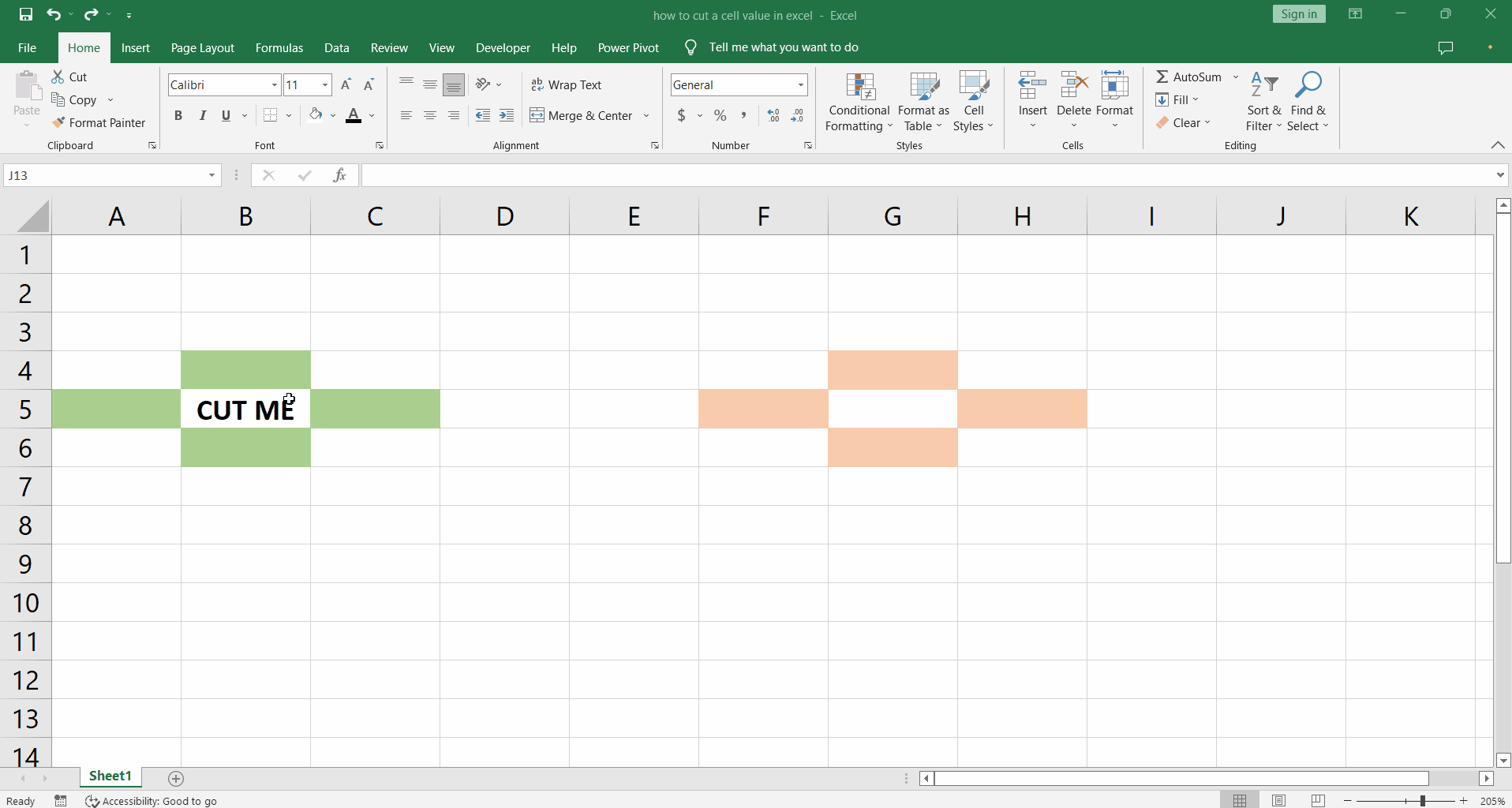This screenshot has width=1512, height=808.
Task: Switch to the Insert tab
Action: (x=136, y=47)
